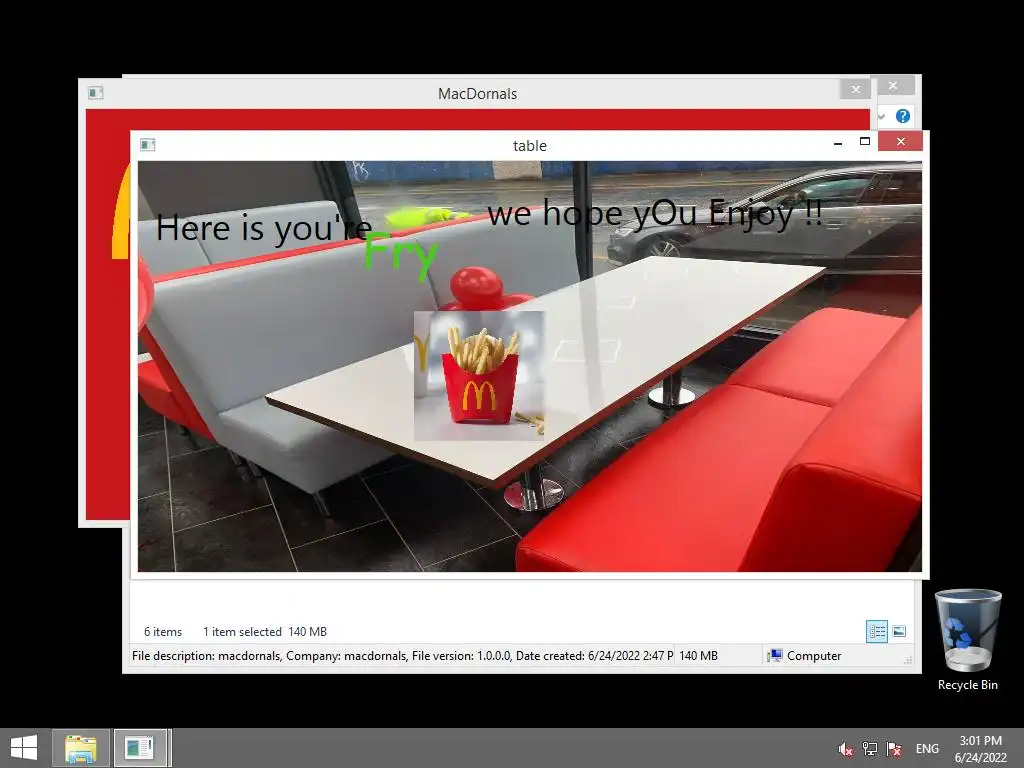Switch File Explorer to details view

tap(876, 632)
